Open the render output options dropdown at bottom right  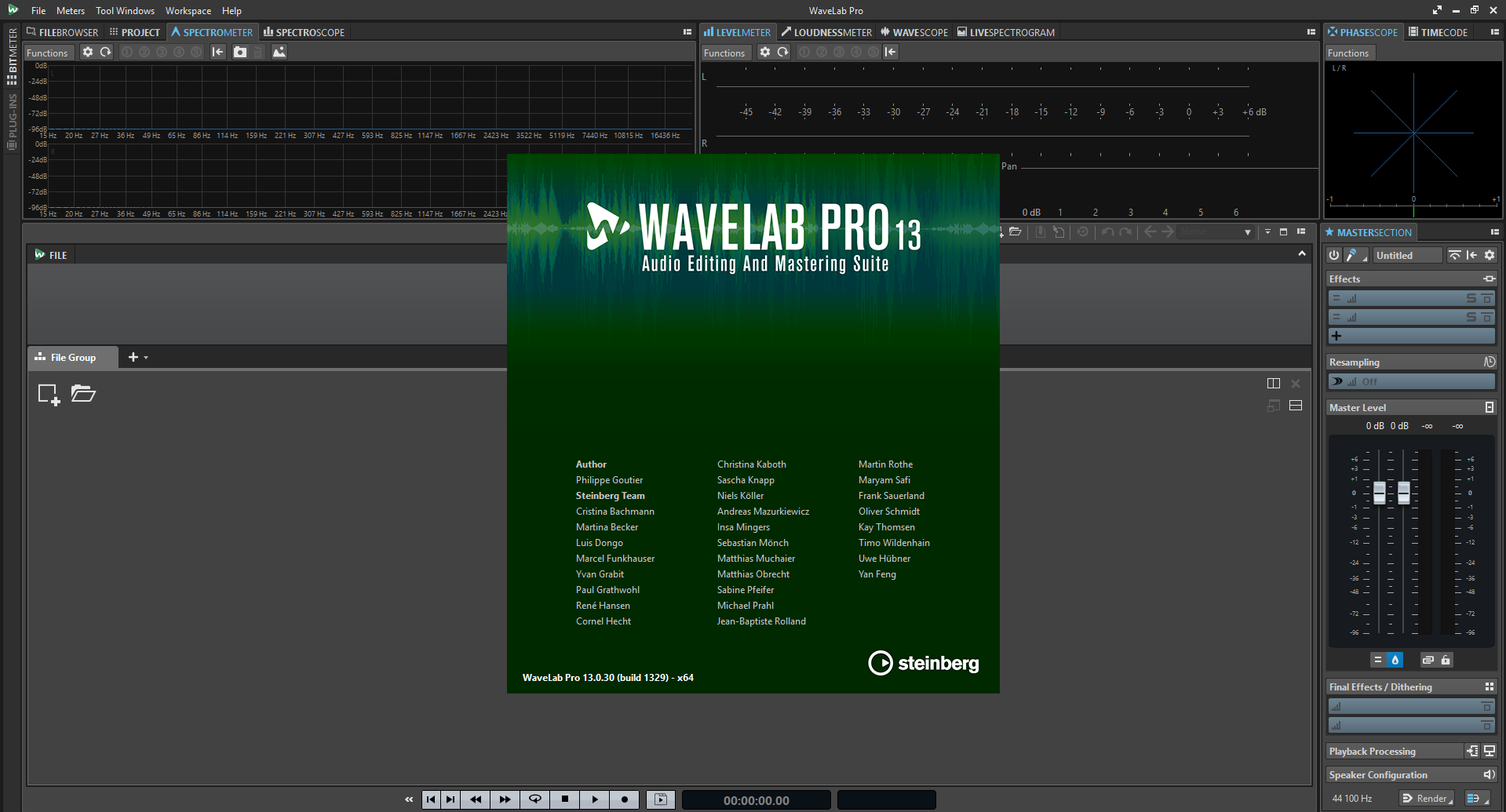pos(1477,798)
